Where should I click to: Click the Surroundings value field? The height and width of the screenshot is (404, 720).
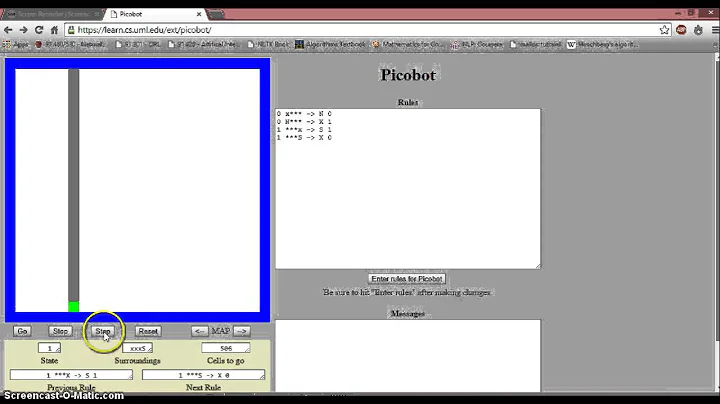(137, 348)
